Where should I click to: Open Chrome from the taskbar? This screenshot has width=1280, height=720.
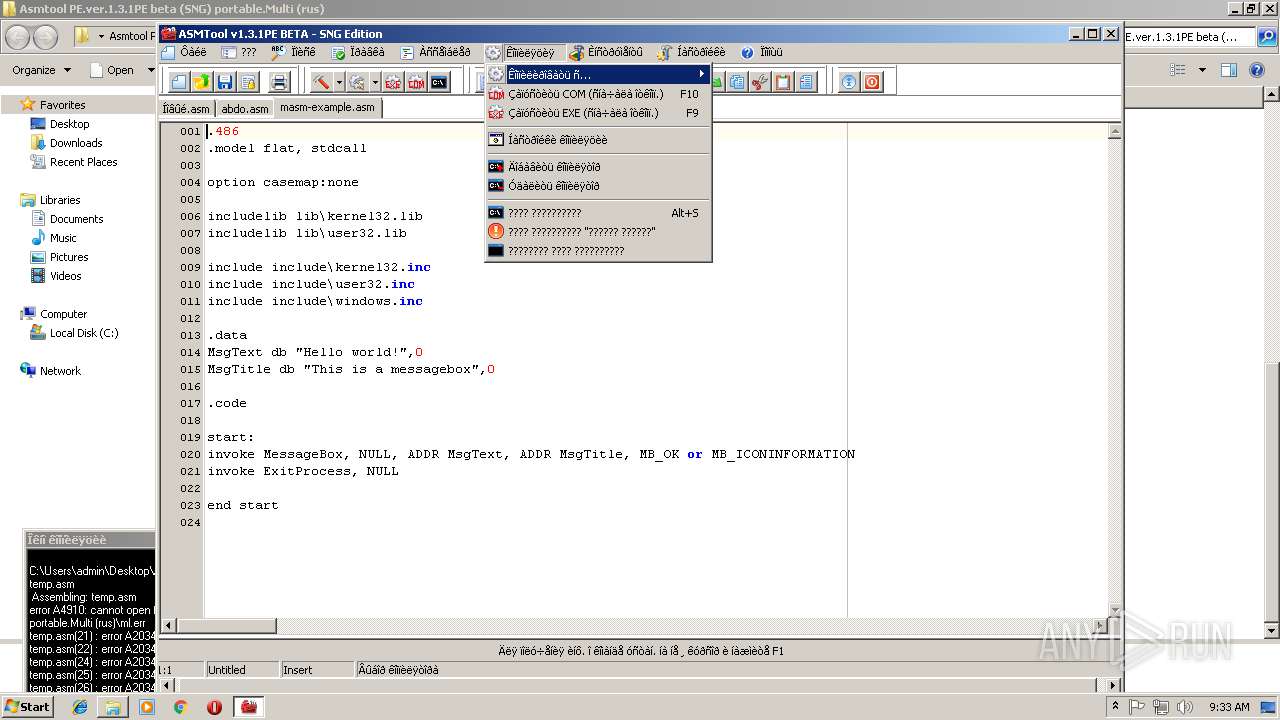pos(180,707)
